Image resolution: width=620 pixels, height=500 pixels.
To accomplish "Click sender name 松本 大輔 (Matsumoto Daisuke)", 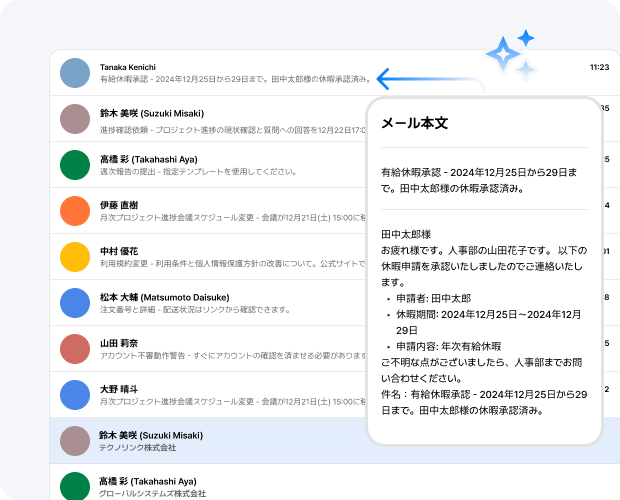I will click(165, 297).
